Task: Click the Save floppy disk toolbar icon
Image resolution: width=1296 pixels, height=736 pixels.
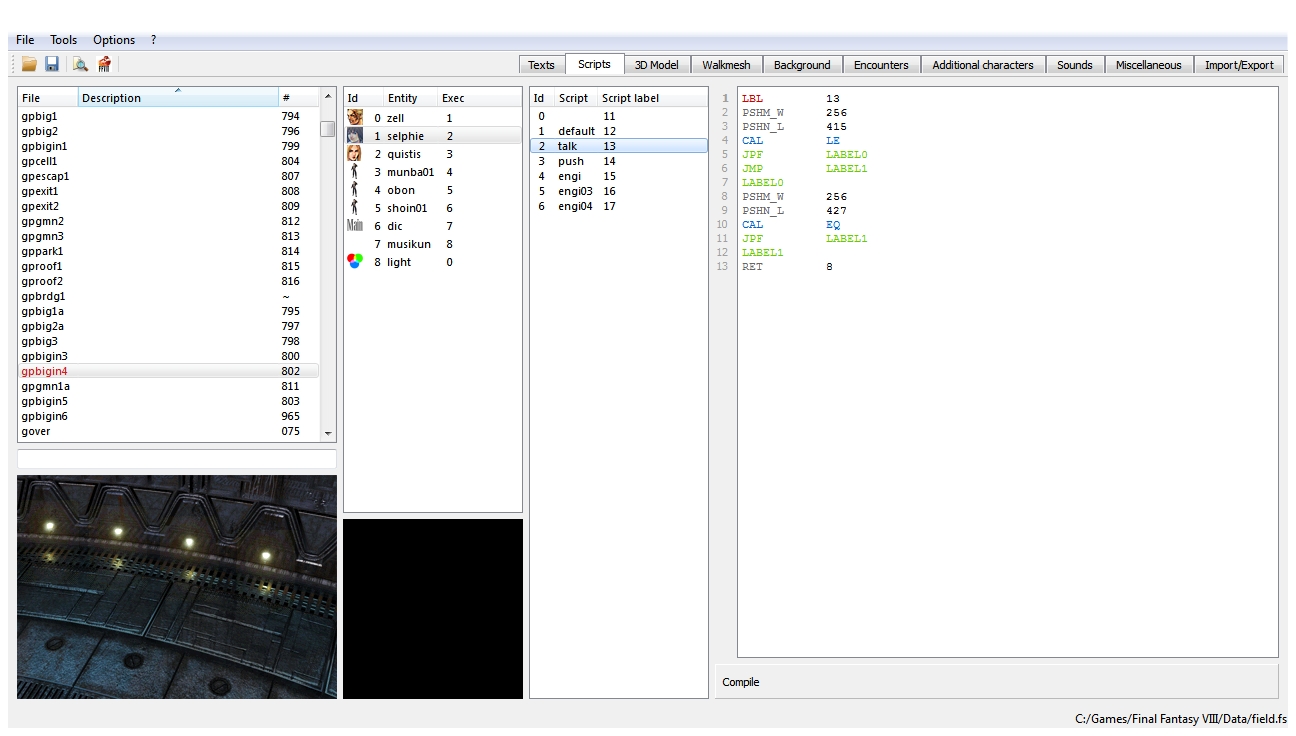Action: 52,64
